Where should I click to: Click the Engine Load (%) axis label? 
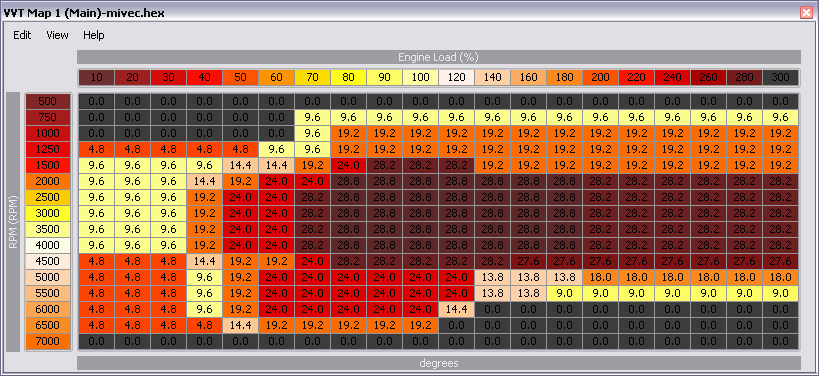[439, 57]
